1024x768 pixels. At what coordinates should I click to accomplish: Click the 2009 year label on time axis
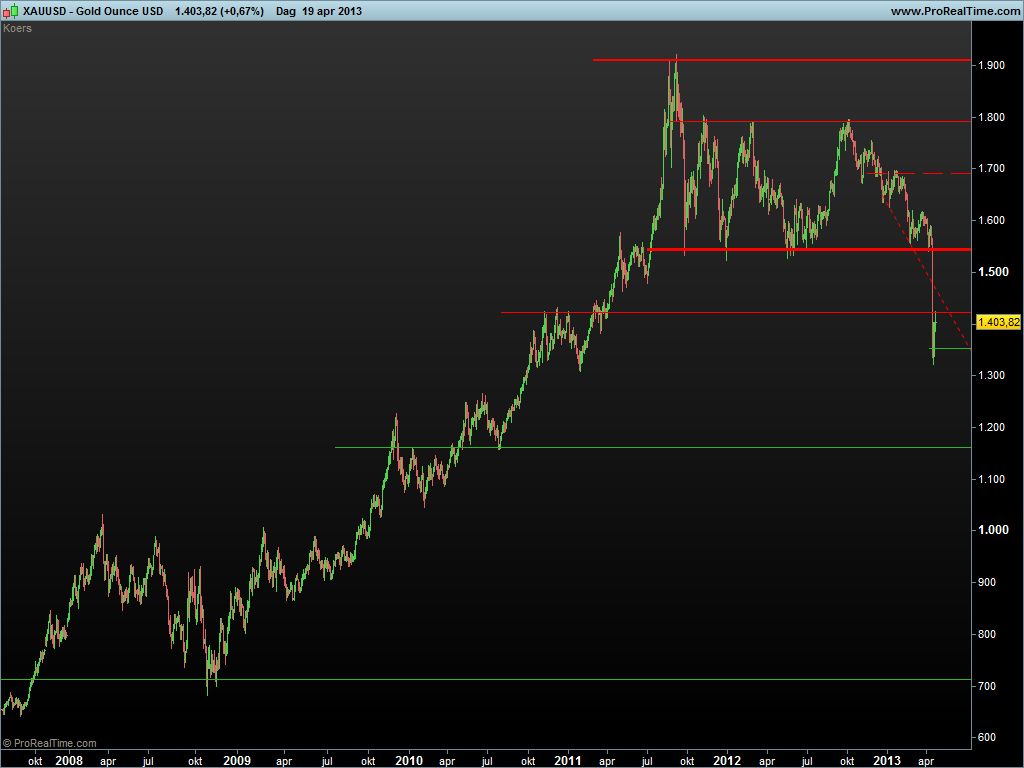(x=236, y=759)
